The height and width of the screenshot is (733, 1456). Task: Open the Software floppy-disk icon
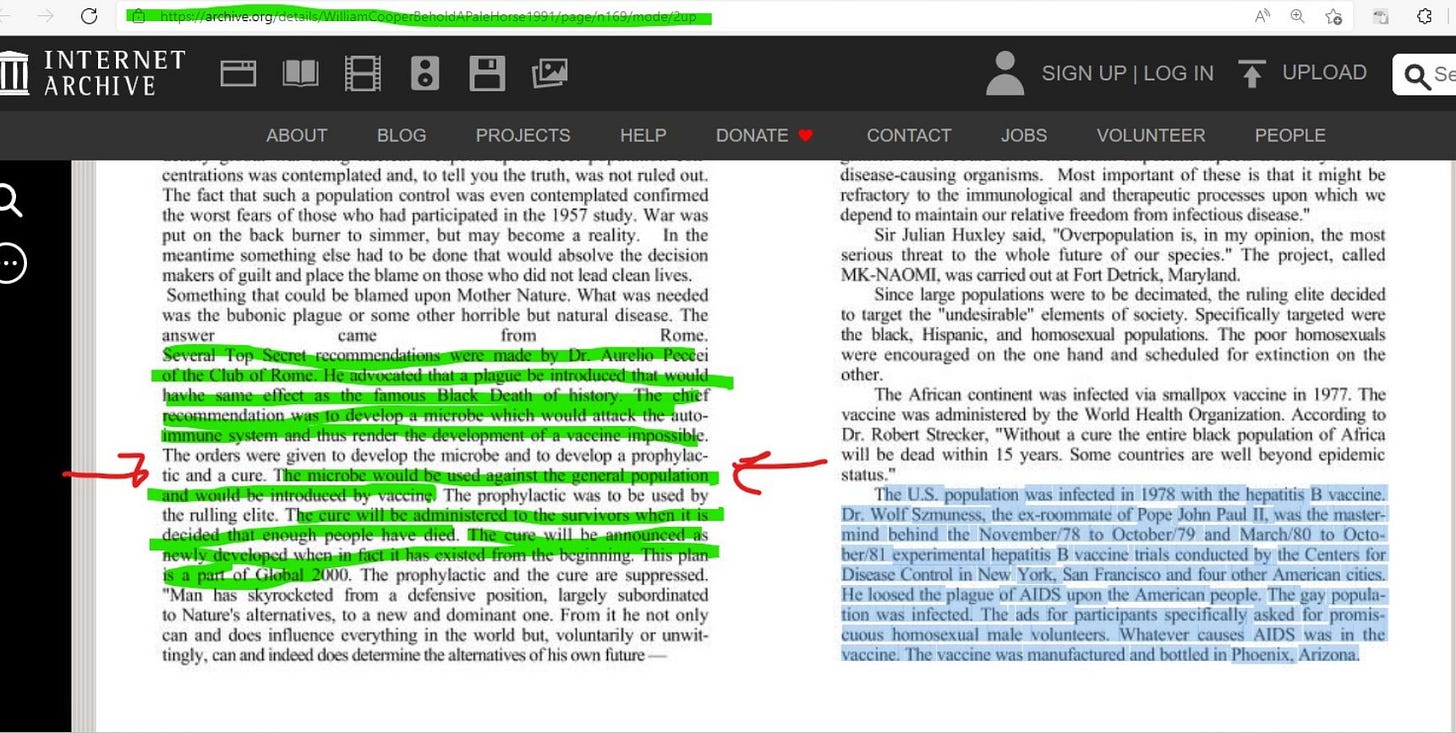[487, 73]
